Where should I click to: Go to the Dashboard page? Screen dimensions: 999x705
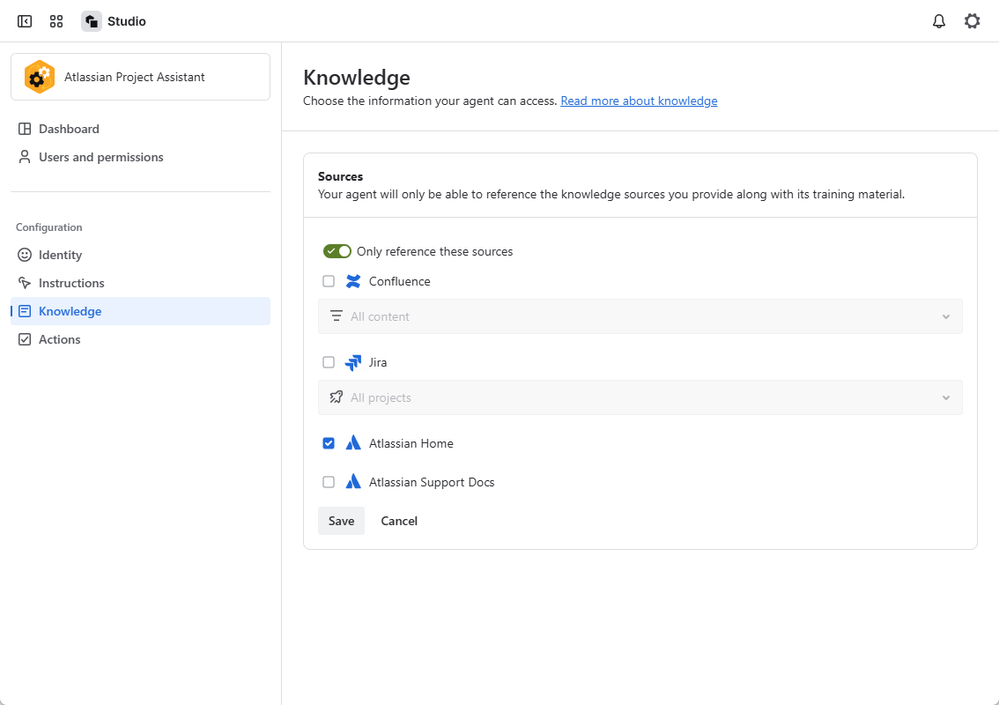click(x=68, y=129)
